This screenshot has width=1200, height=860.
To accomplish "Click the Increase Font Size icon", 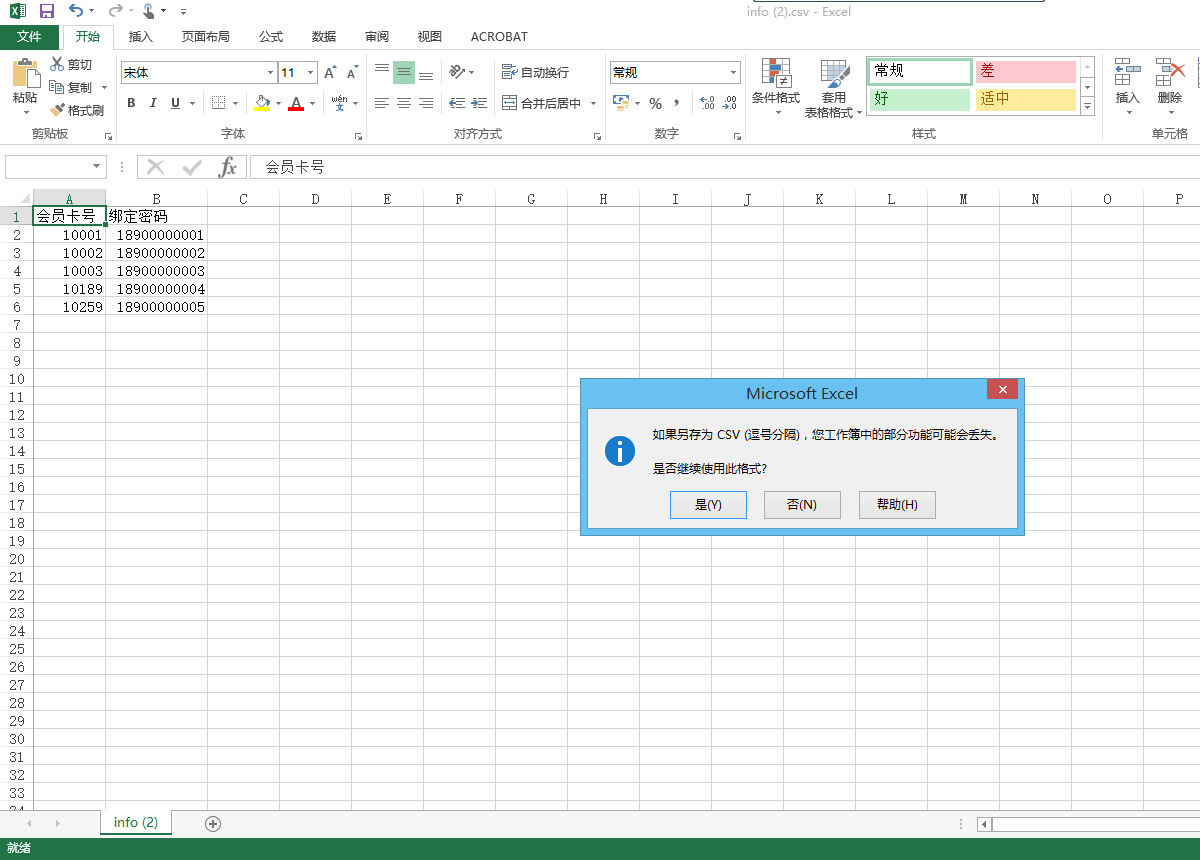I will coord(330,73).
